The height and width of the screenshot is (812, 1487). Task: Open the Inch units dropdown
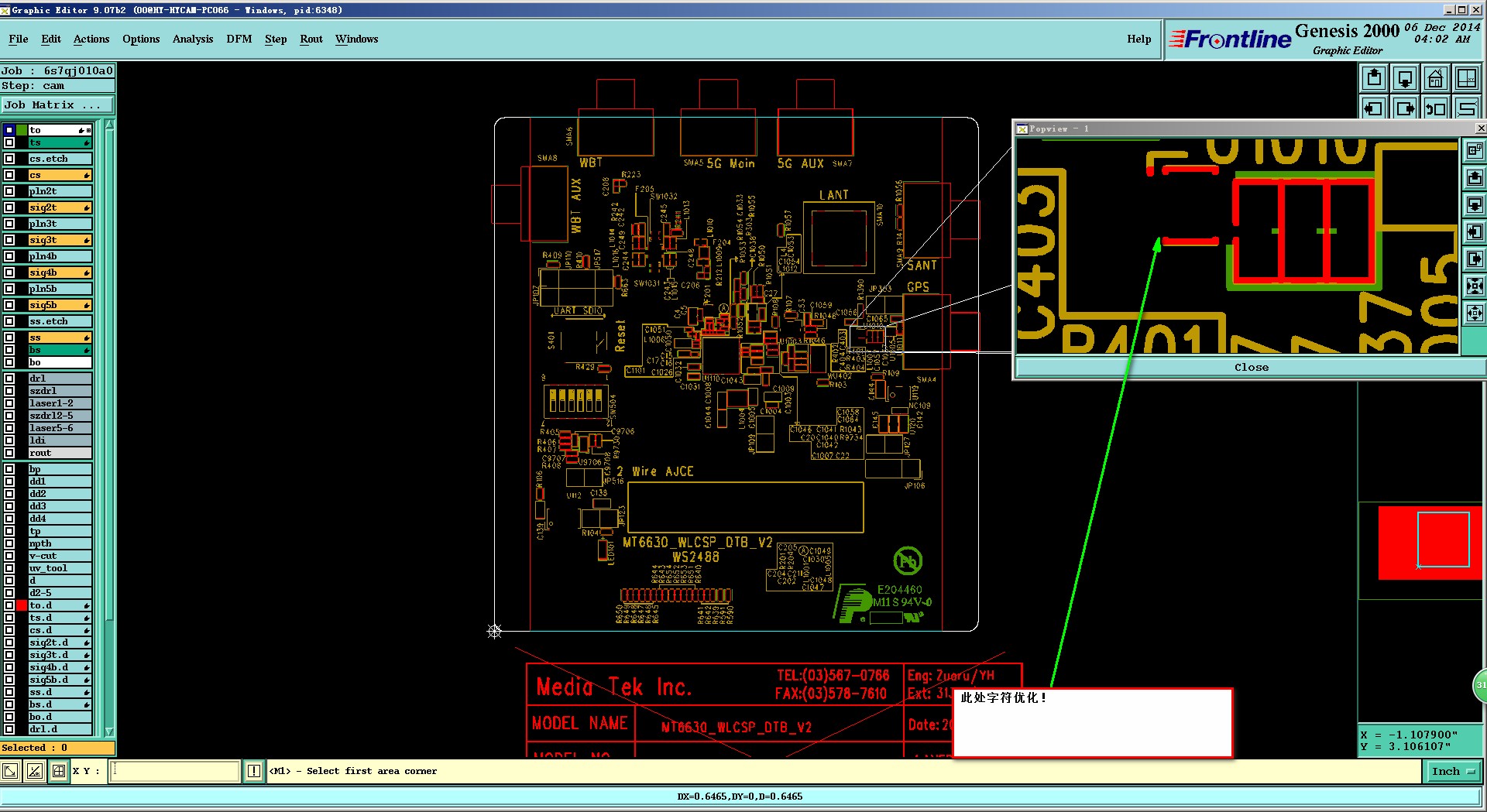[x=1453, y=771]
